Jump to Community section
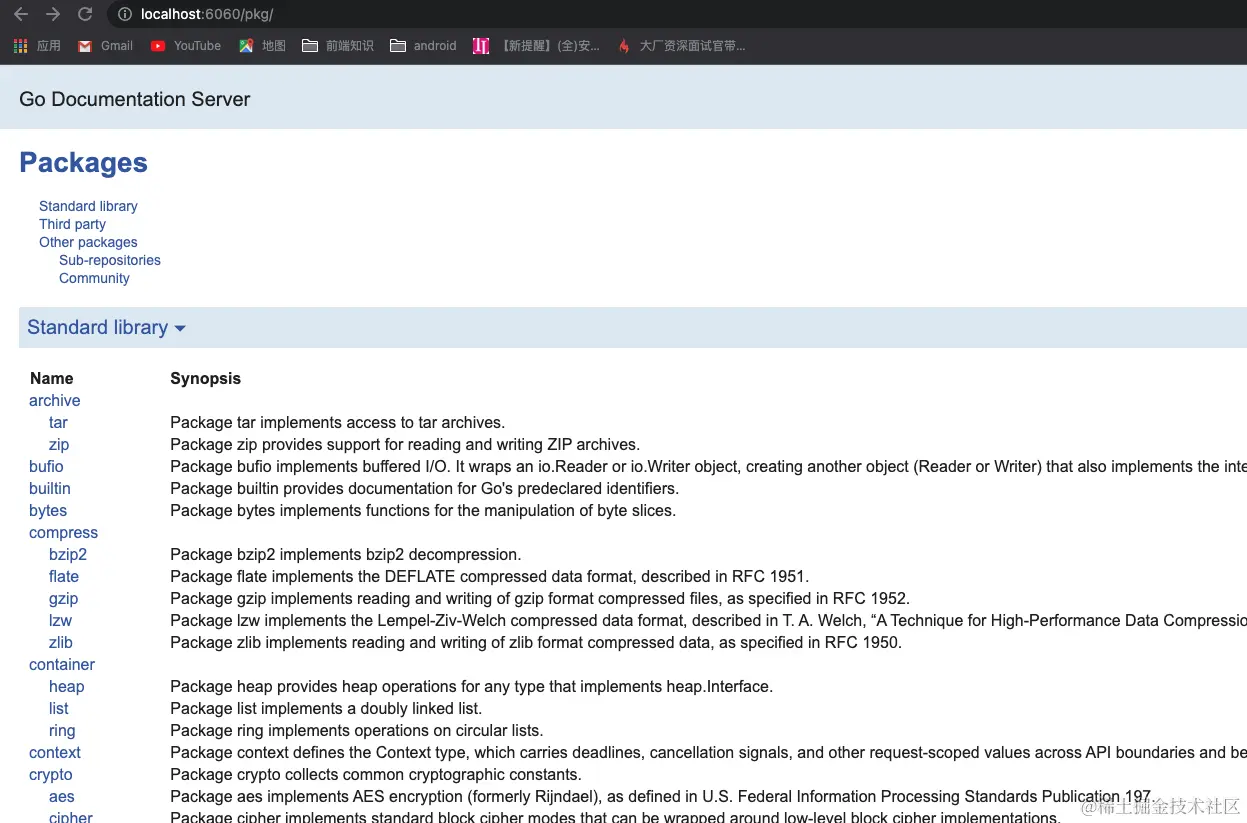Image resolution: width=1247 pixels, height=823 pixels. pos(94,278)
